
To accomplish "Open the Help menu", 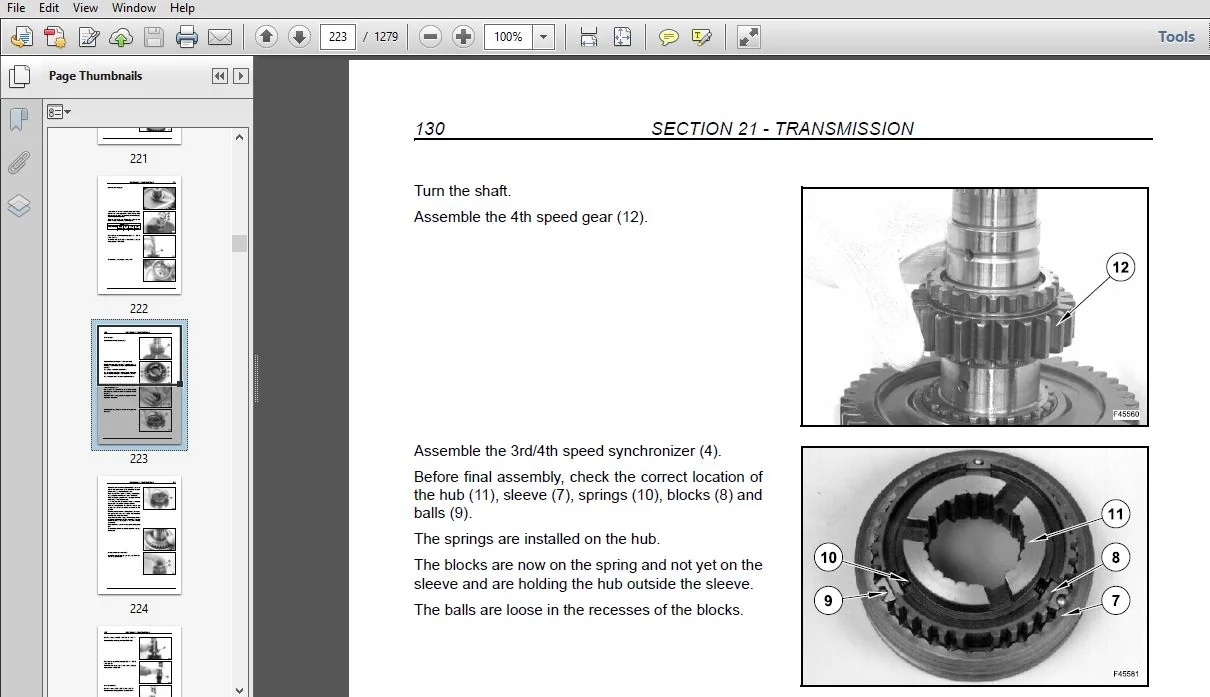I will pyautogui.click(x=182, y=8).
